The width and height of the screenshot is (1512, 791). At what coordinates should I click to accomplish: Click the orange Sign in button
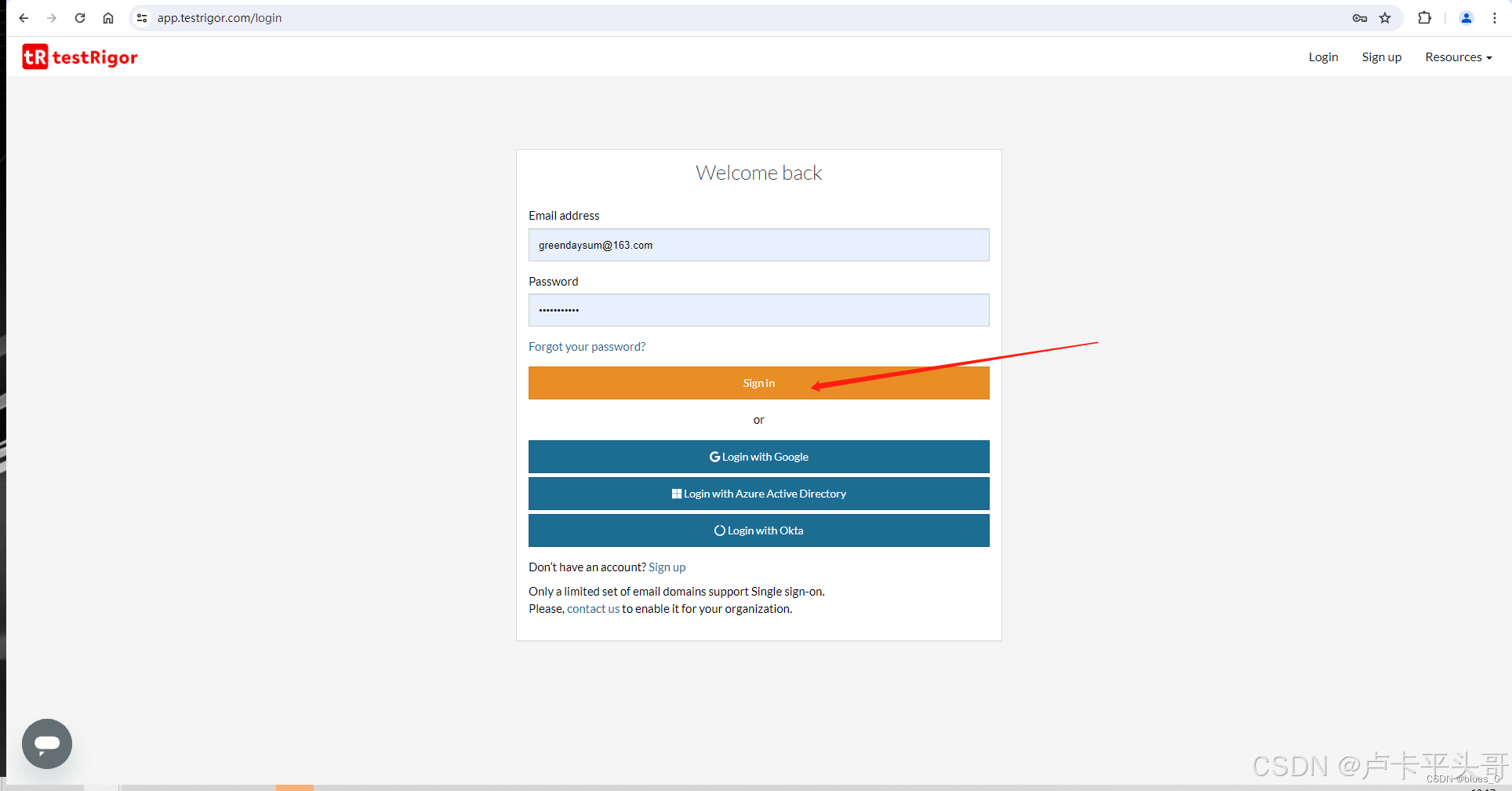758,383
